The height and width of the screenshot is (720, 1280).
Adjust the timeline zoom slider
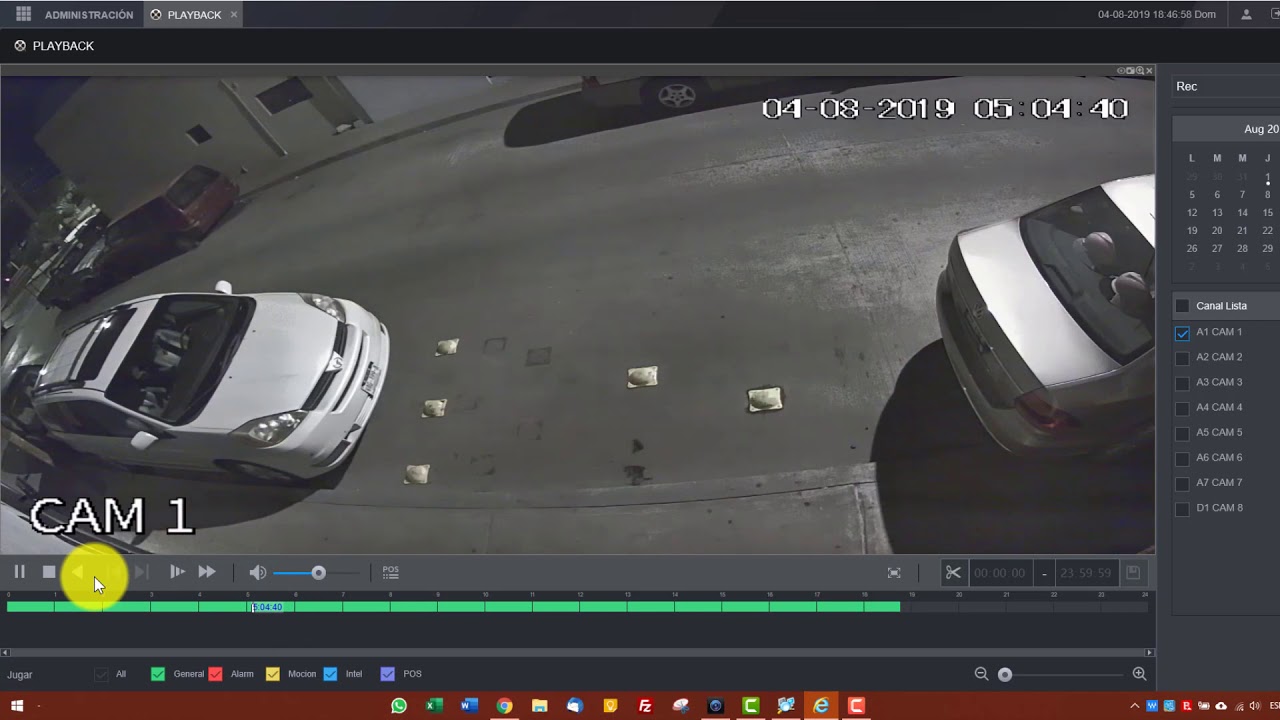1005,675
